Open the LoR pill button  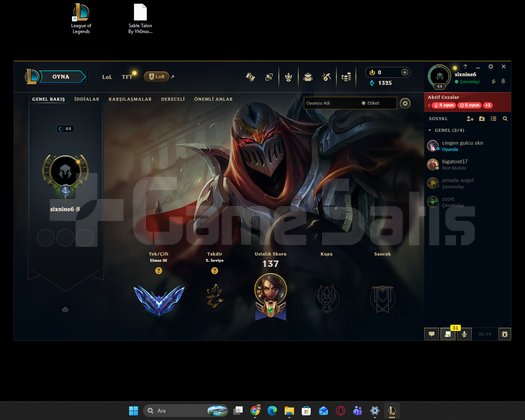(x=156, y=77)
